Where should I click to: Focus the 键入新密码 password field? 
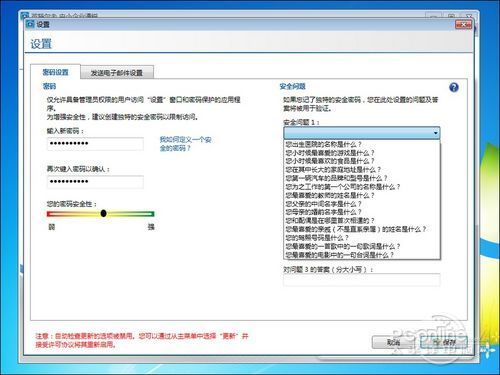click(x=95, y=144)
